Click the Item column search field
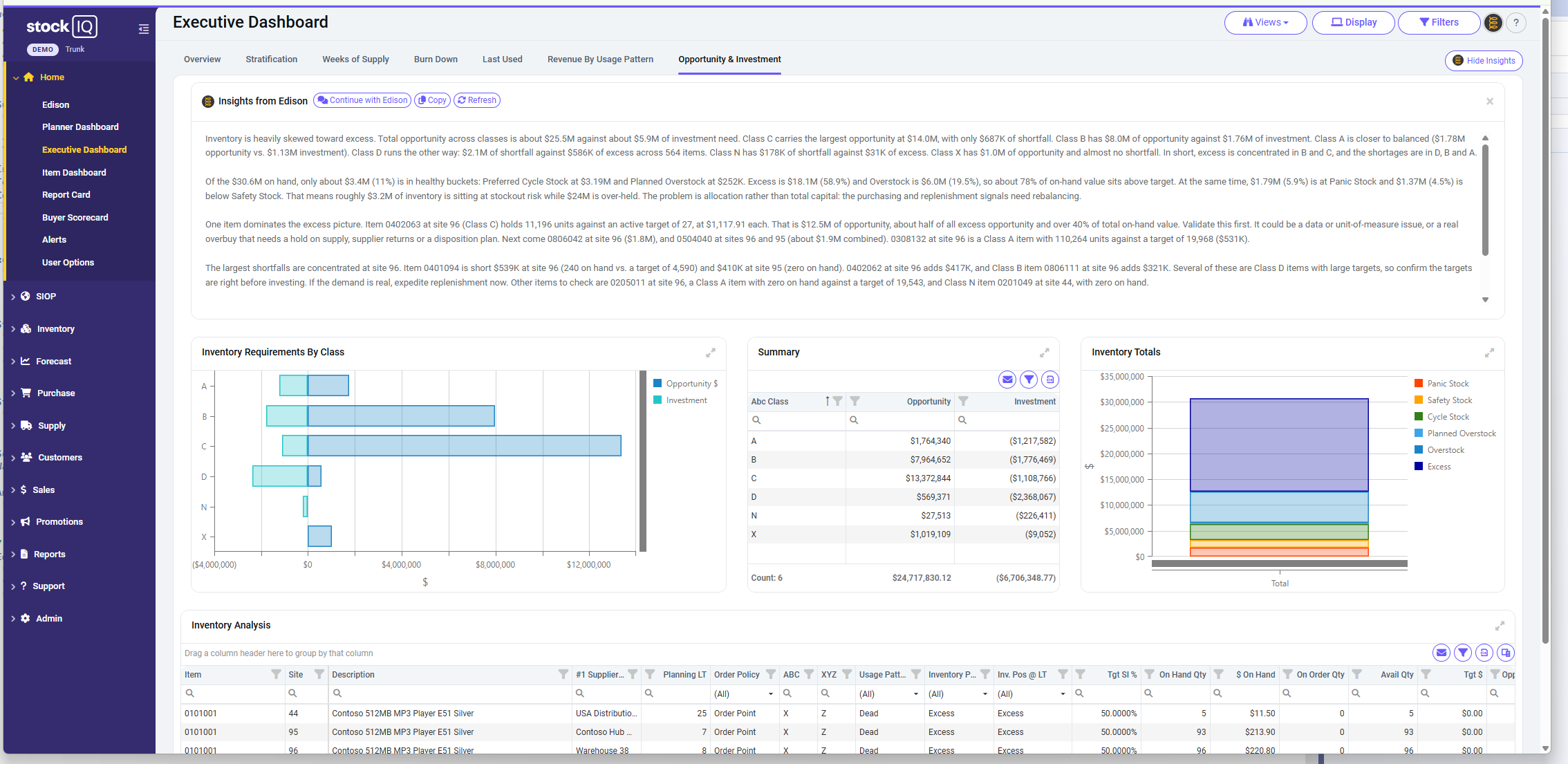The width and height of the screenshot is (1568, 764). (x=232, y=693)
